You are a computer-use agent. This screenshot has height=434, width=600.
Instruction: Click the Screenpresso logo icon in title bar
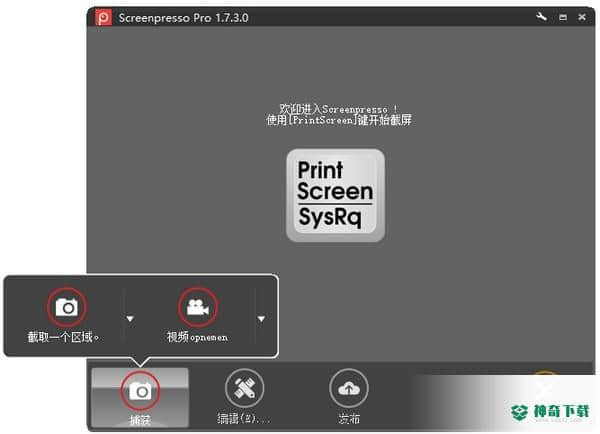coord(103,17)
